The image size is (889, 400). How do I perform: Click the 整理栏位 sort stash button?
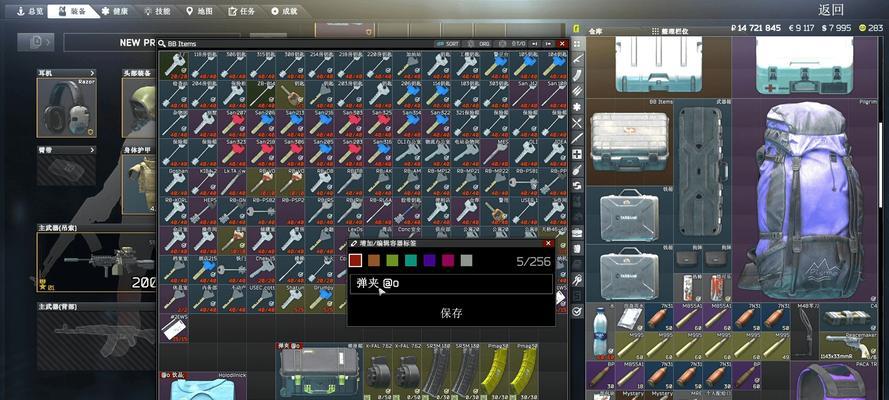coord(671,31)
